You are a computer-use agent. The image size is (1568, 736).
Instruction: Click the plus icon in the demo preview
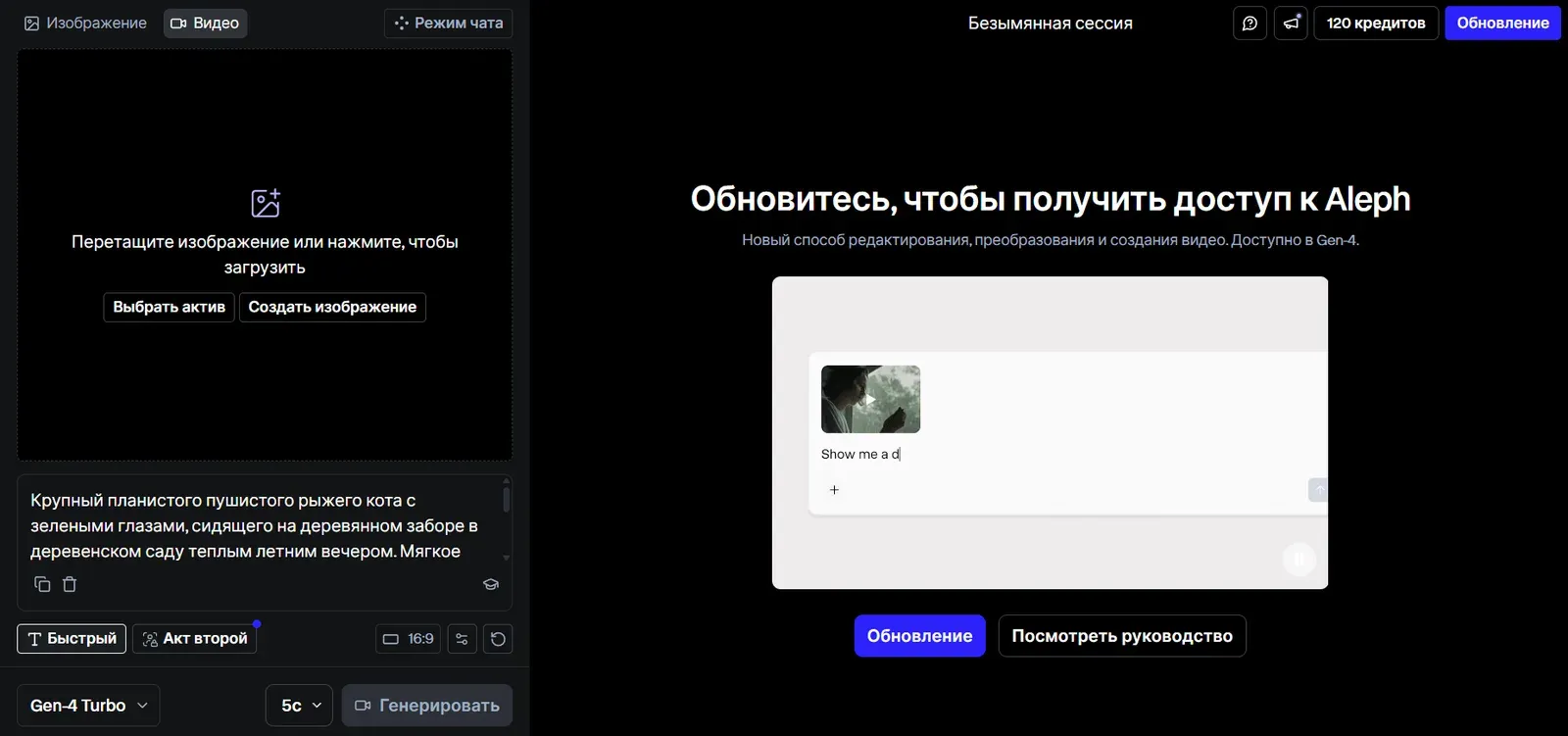(x=834, y=489)
